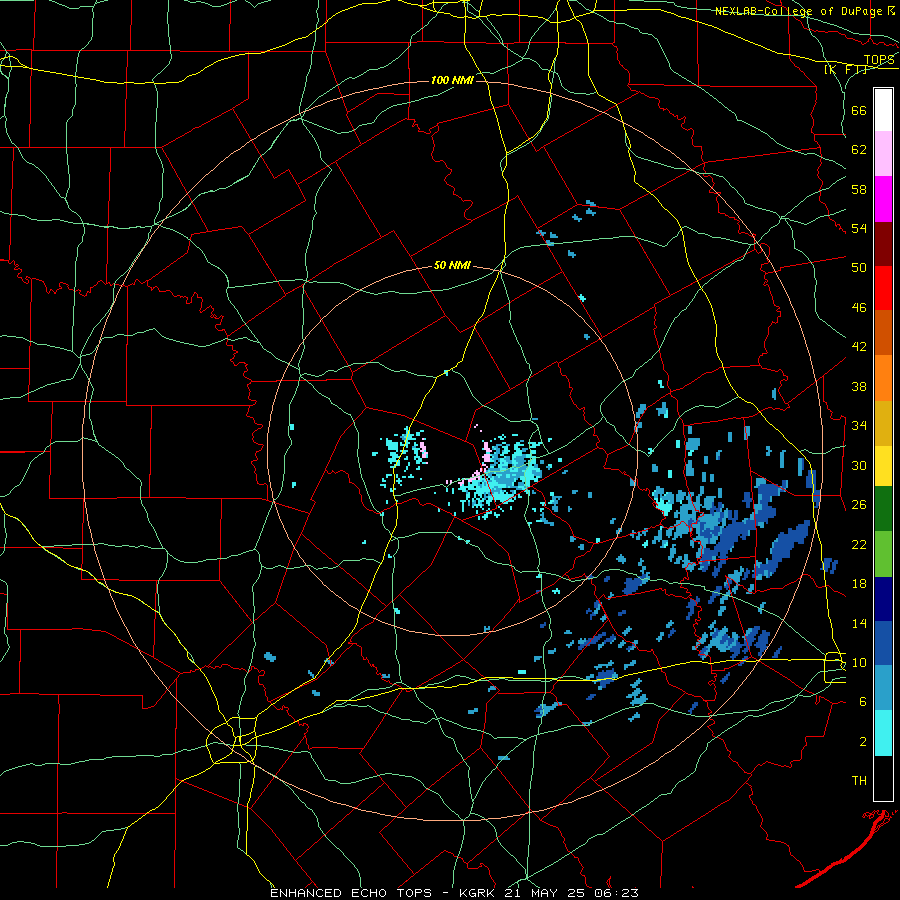Click the "26" legend value
Screen dimensions: 900x900
click(x=859, y=505)
